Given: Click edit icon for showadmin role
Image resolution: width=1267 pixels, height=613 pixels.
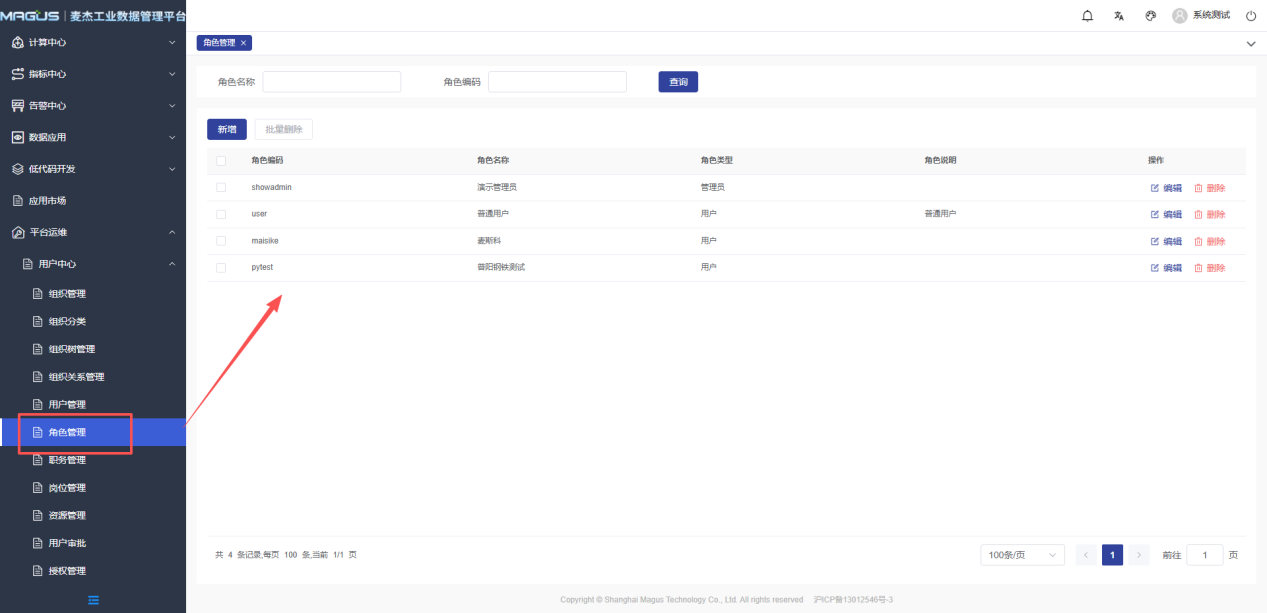Looking at the screenshot, I should [x=1155, y=188].
